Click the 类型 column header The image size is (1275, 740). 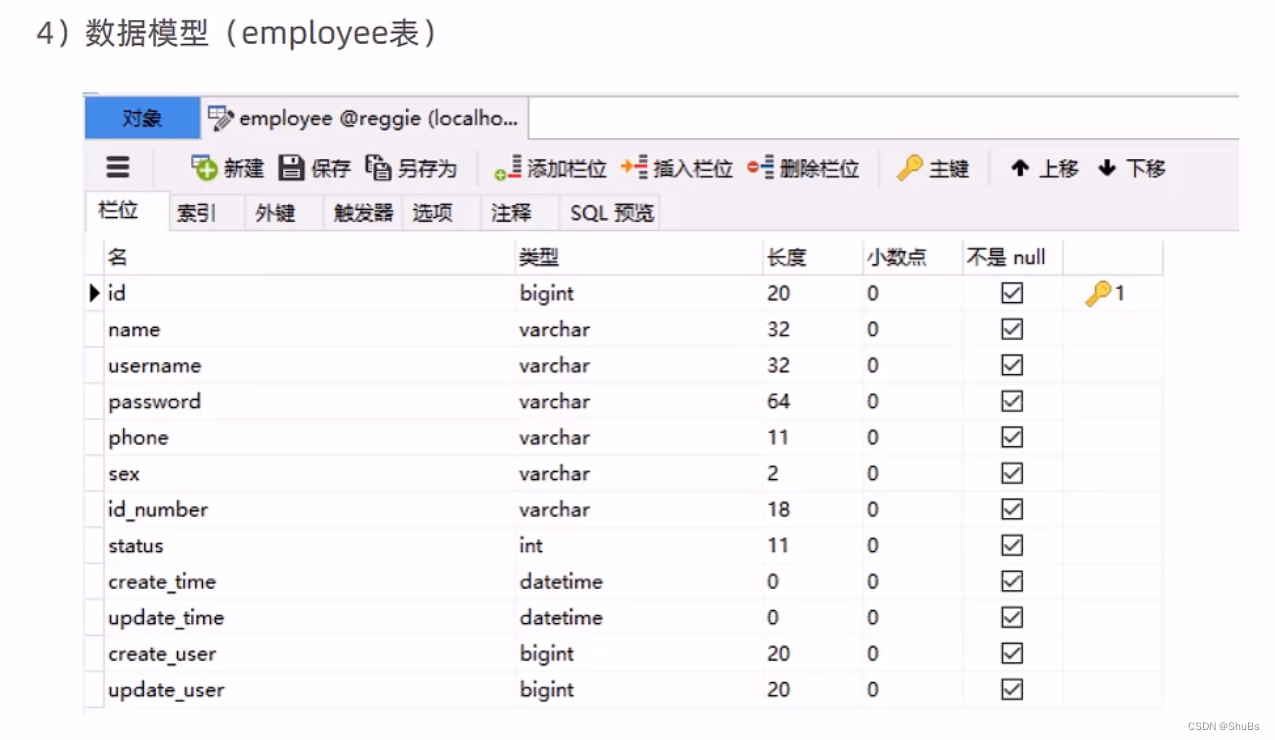coord(639,257)
